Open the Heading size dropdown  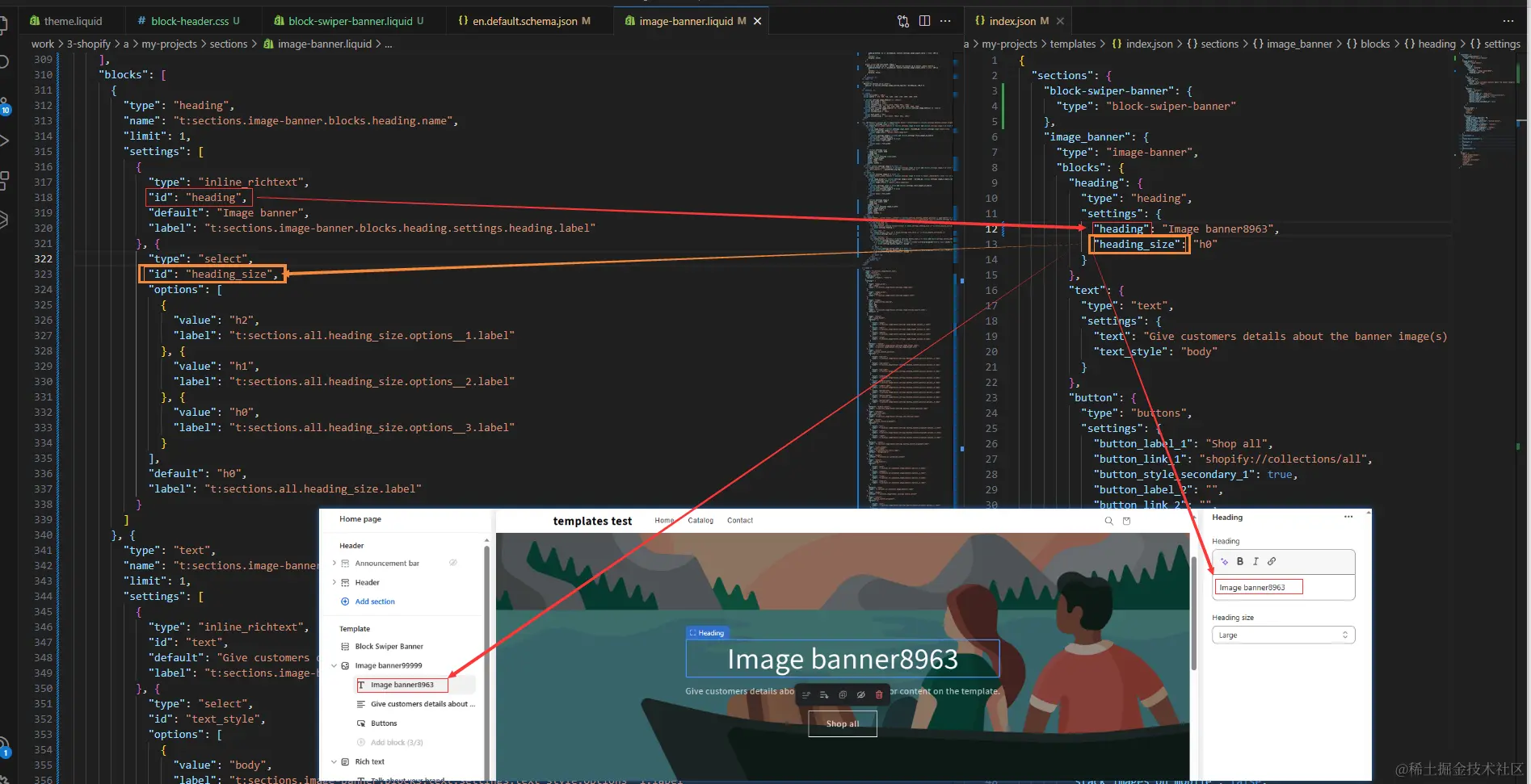tap(1283, 635)
